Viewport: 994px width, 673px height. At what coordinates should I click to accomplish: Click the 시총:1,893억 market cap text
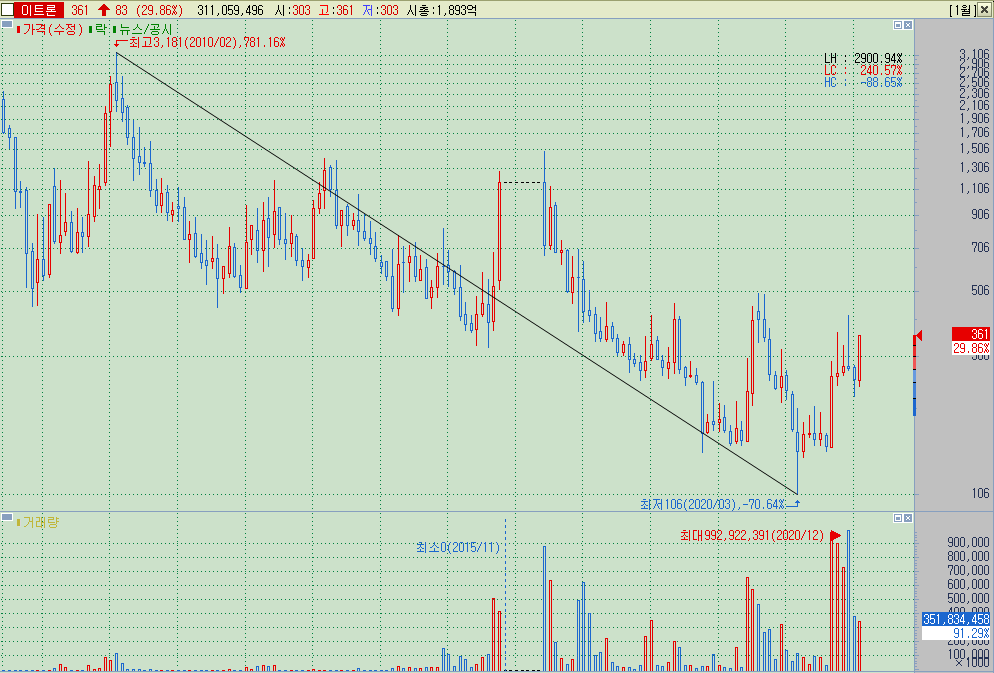[442, 10]
